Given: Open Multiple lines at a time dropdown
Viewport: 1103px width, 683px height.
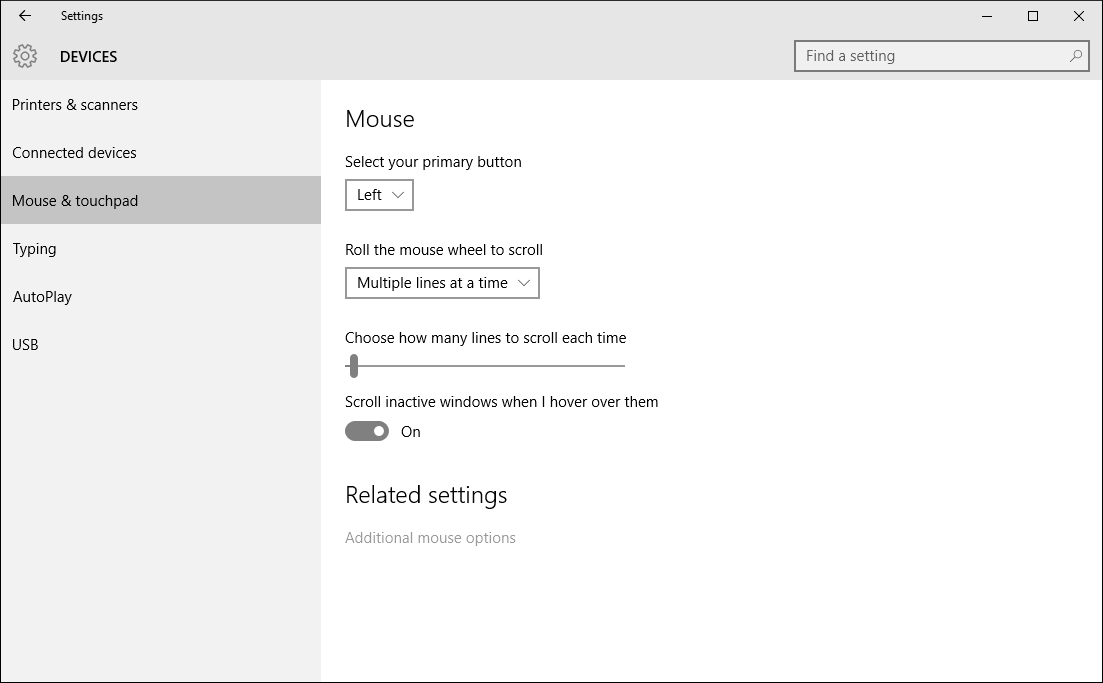Looking at the screenshot, I should (442, 283).
